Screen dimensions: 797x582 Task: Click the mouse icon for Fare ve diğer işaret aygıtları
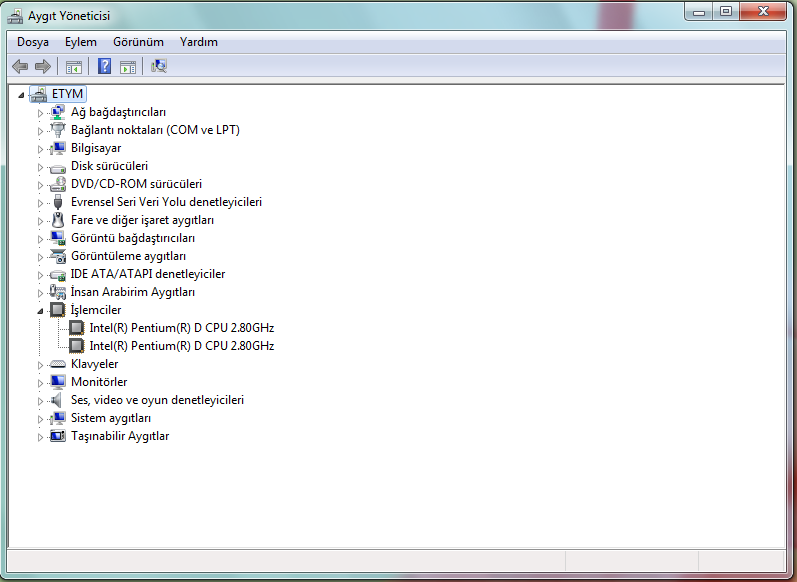tap(58, 220)
